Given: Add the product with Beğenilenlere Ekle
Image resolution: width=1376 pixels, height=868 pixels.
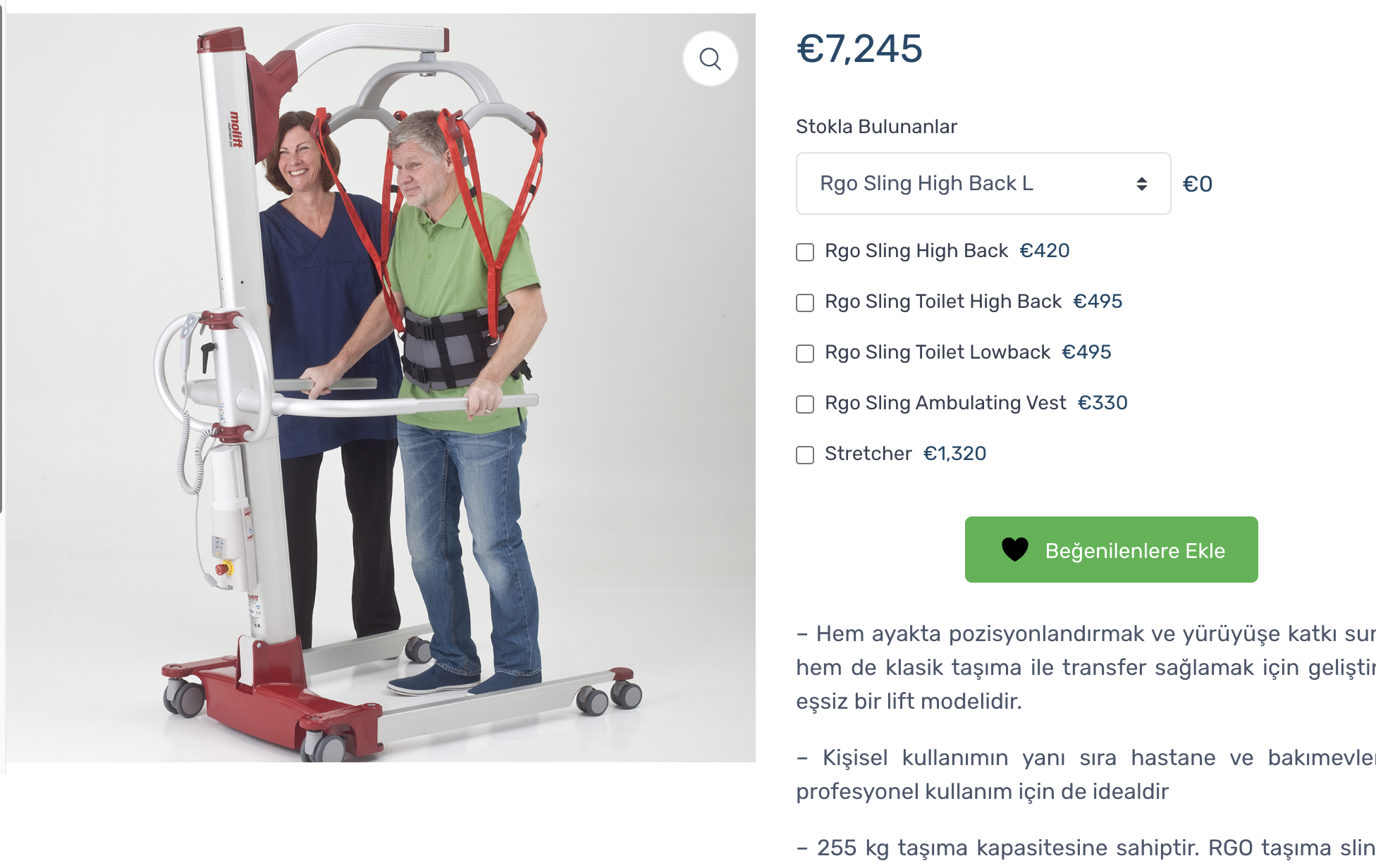Looking at the screenshot, I should tap(1111, 550).
